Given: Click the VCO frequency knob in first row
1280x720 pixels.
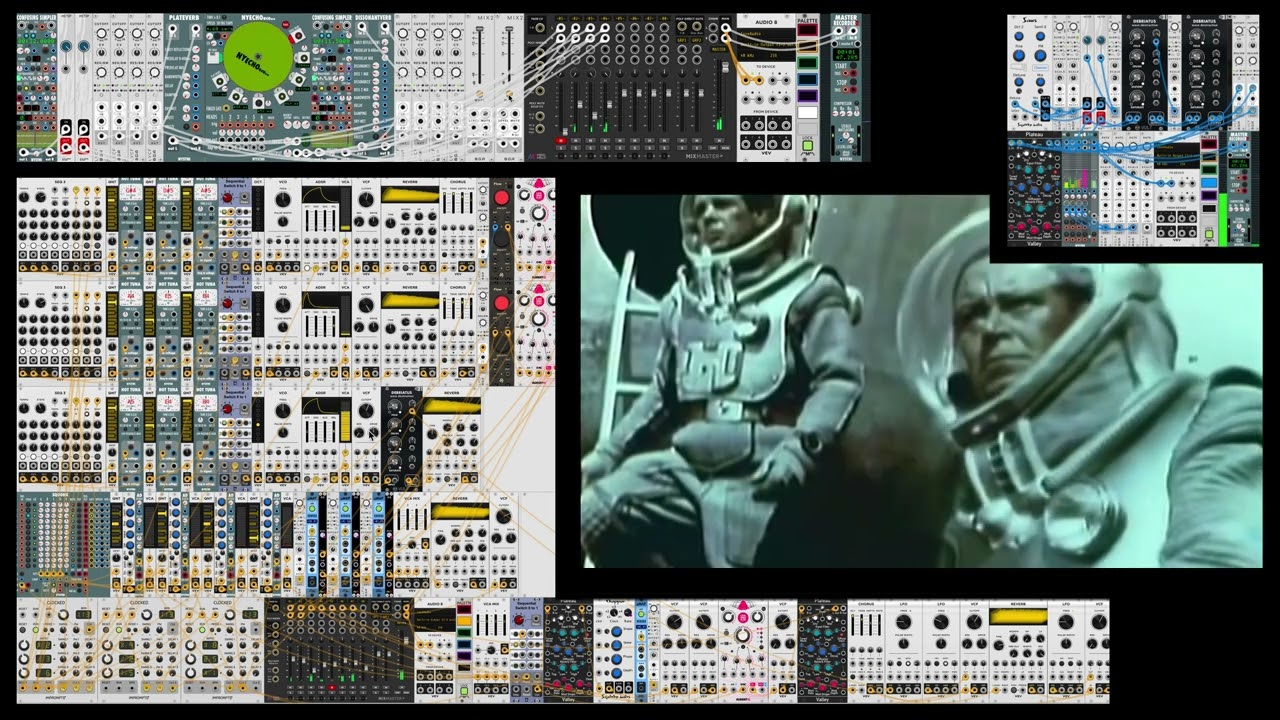Looking at the screenshot, I should [x=282, y=199].
